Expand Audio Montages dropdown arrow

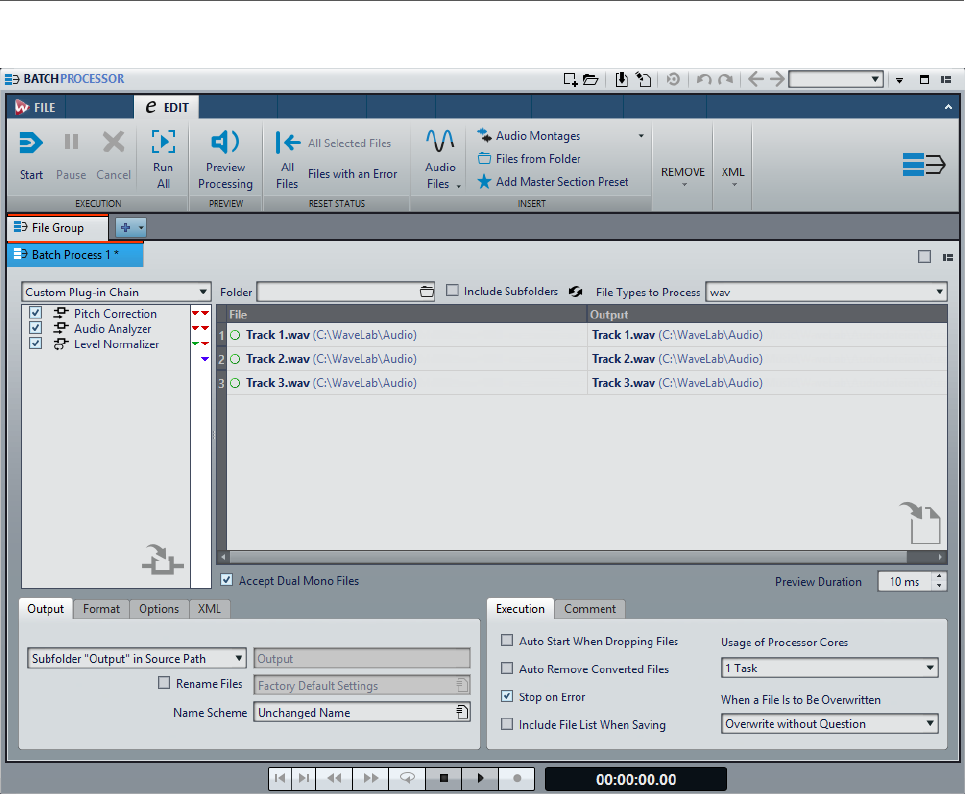[x=641, y=136]
